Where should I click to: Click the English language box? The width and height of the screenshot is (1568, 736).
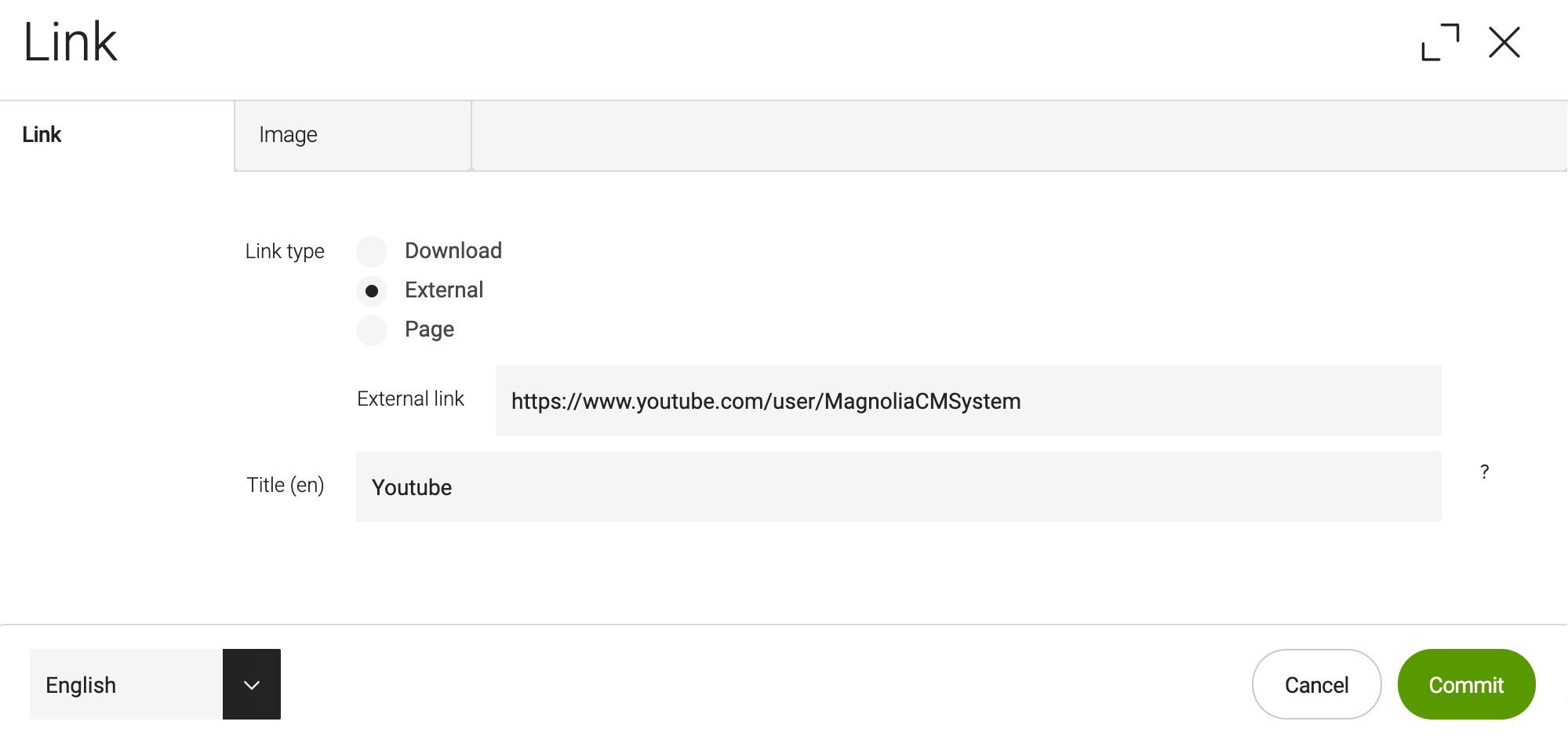coord(124,684)
